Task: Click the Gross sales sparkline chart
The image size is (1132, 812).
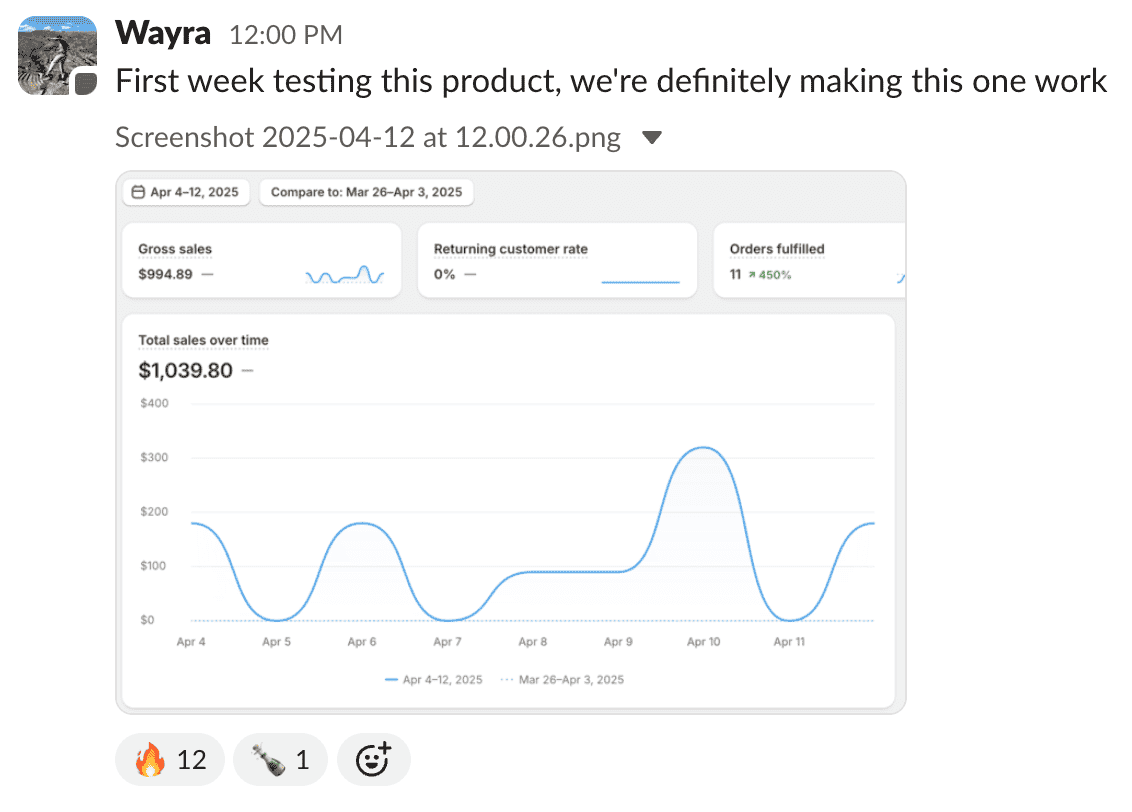Action: (x=345, y=275)
